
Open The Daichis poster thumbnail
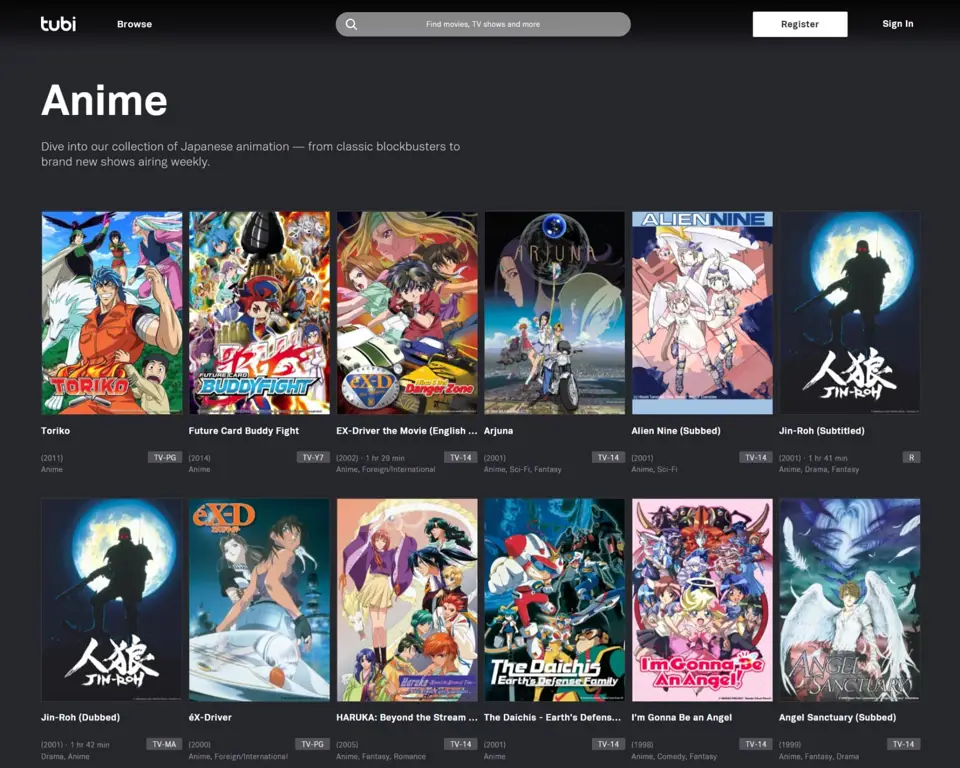click(x=555, y=600)
